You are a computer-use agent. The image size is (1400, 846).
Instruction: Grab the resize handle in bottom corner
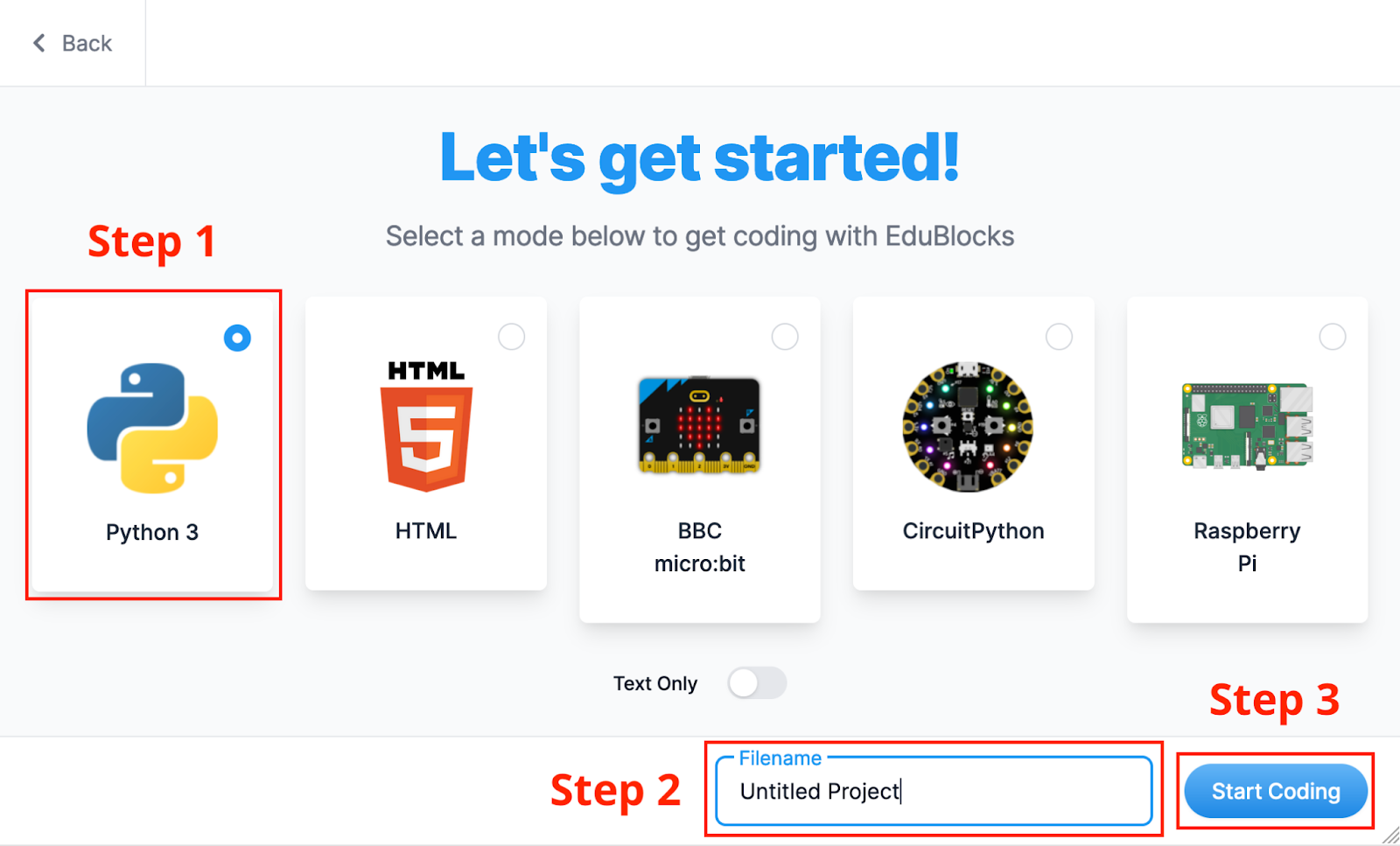tap(1390, 836)
